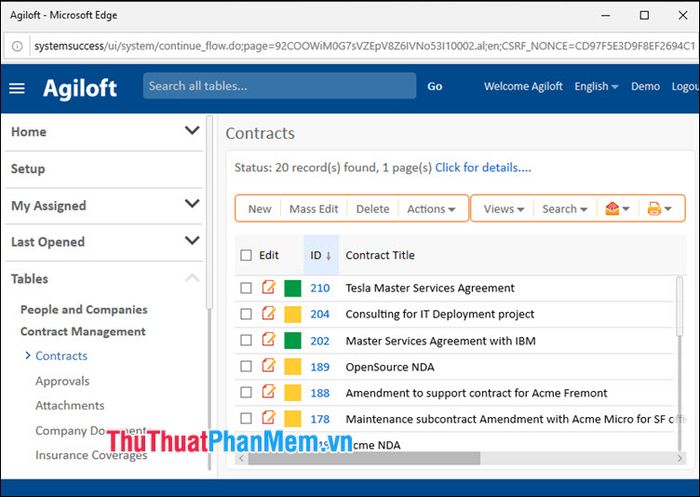Select Attachments from Contract Management menu
The height and width of the screenshot is (497, 700).
69,406
